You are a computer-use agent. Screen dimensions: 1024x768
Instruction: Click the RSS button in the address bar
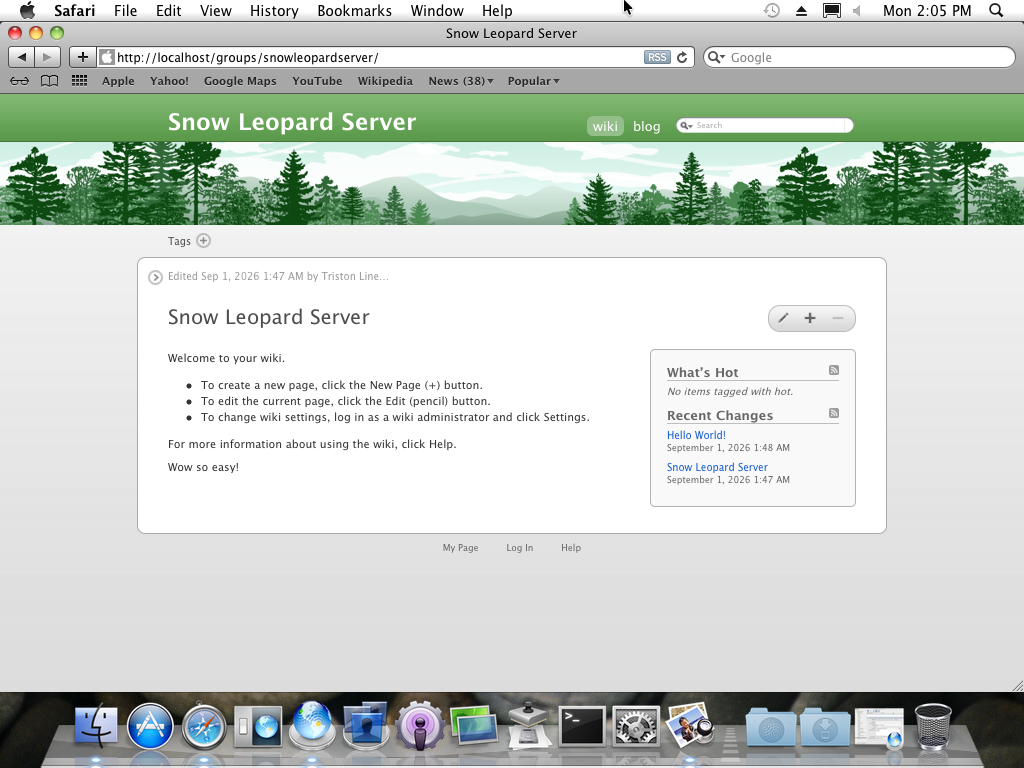657,57
